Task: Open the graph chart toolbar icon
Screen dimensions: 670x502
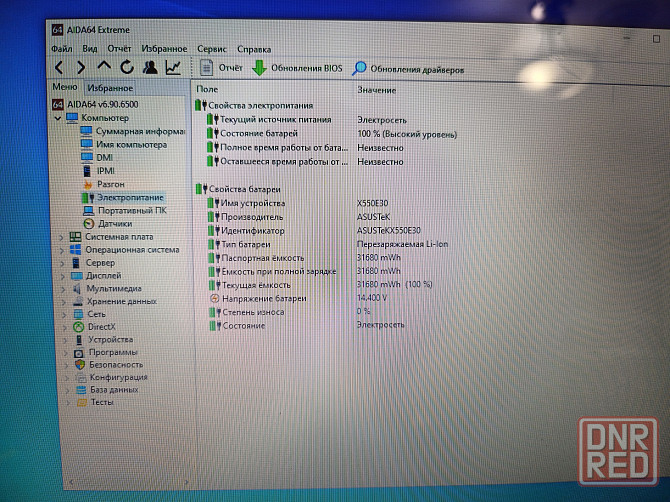Action: (x=173, y=68)
